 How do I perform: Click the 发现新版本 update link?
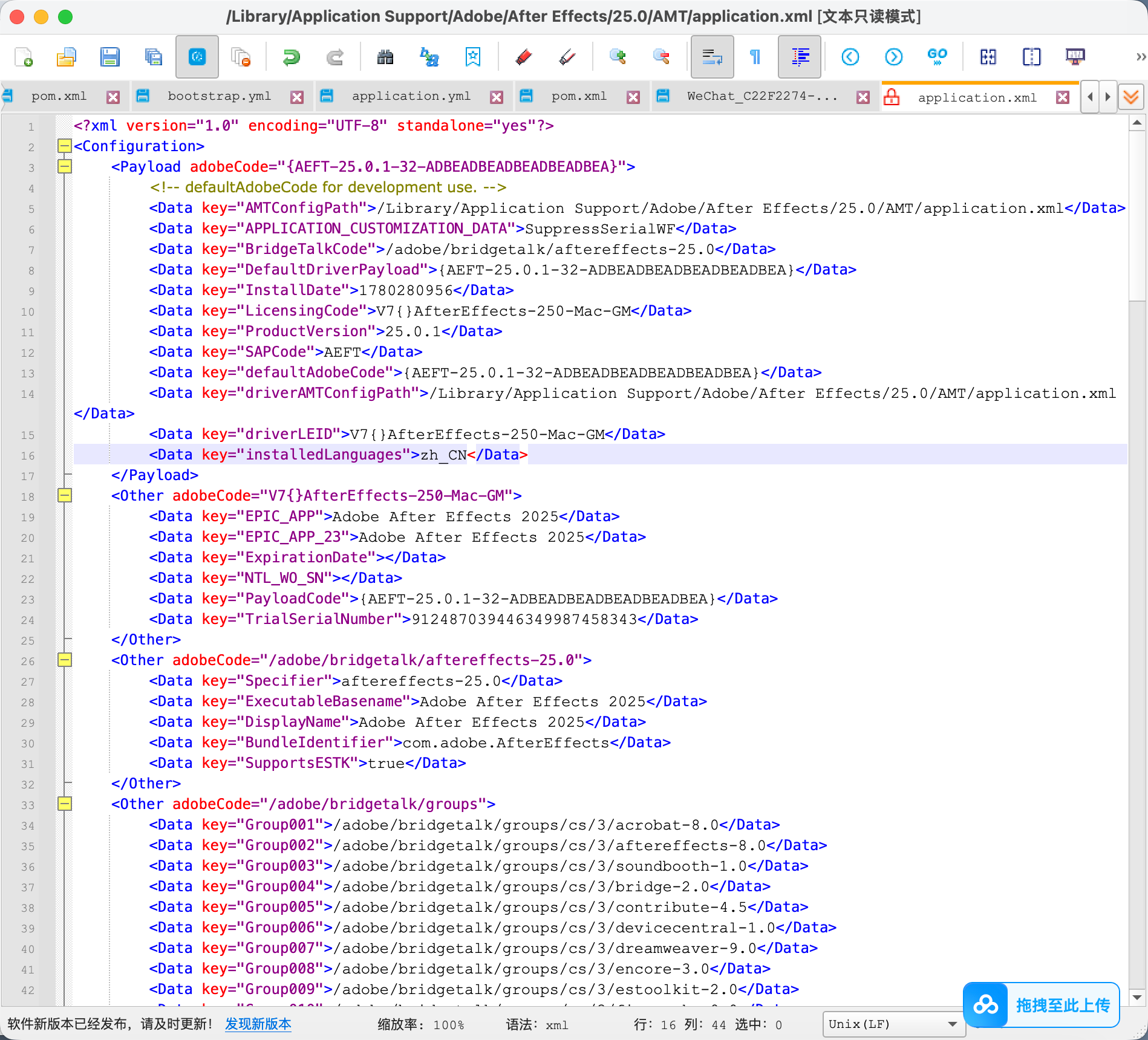258,1024
